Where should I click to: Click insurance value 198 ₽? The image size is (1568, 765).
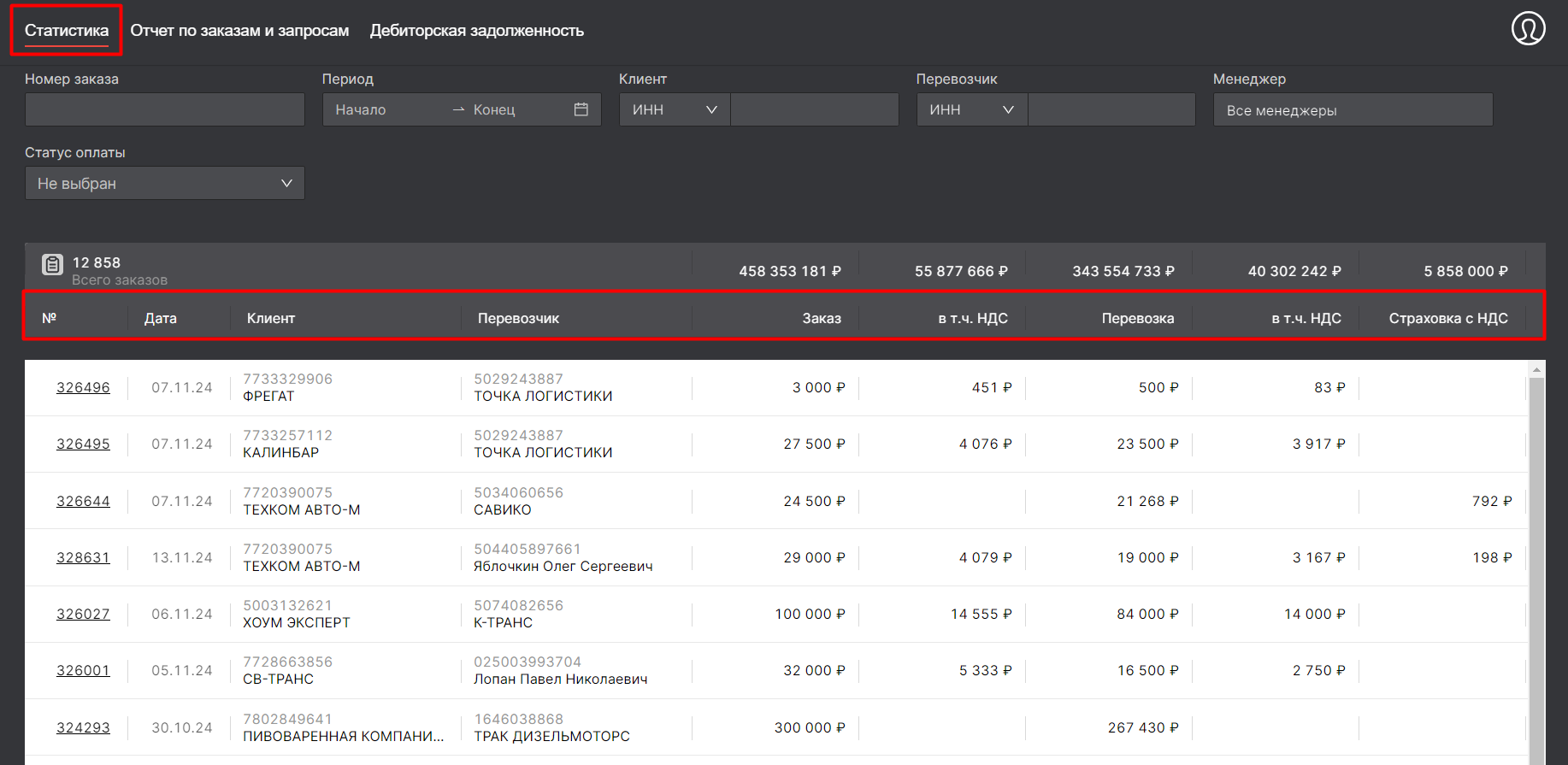click(1492, 557)
